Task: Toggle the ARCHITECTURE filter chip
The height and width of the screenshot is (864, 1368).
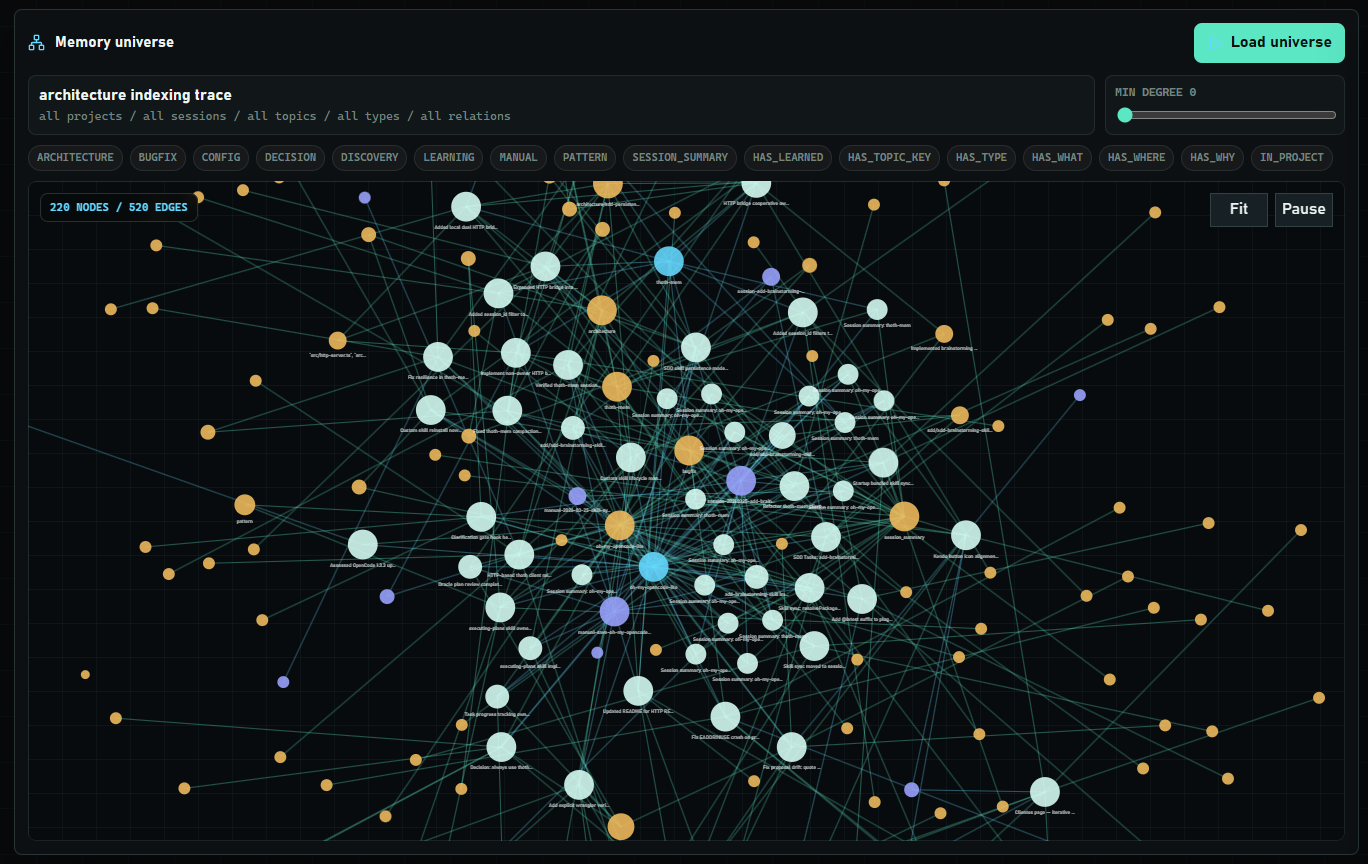Action: (76, 157)
